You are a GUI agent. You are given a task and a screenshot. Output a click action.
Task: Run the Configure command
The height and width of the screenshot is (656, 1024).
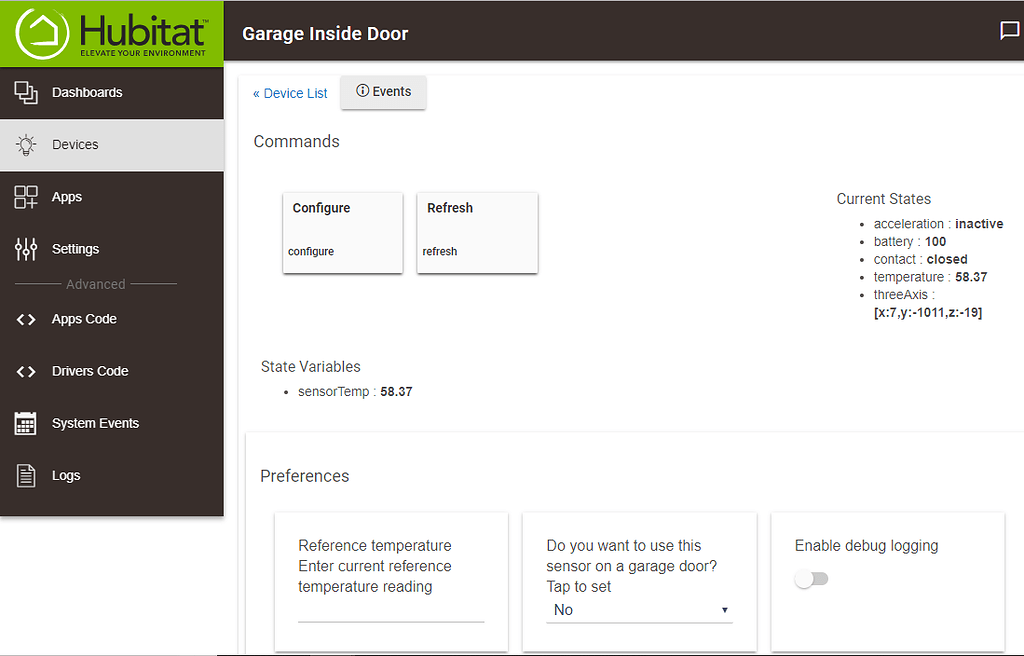click(x=342, y=232)
